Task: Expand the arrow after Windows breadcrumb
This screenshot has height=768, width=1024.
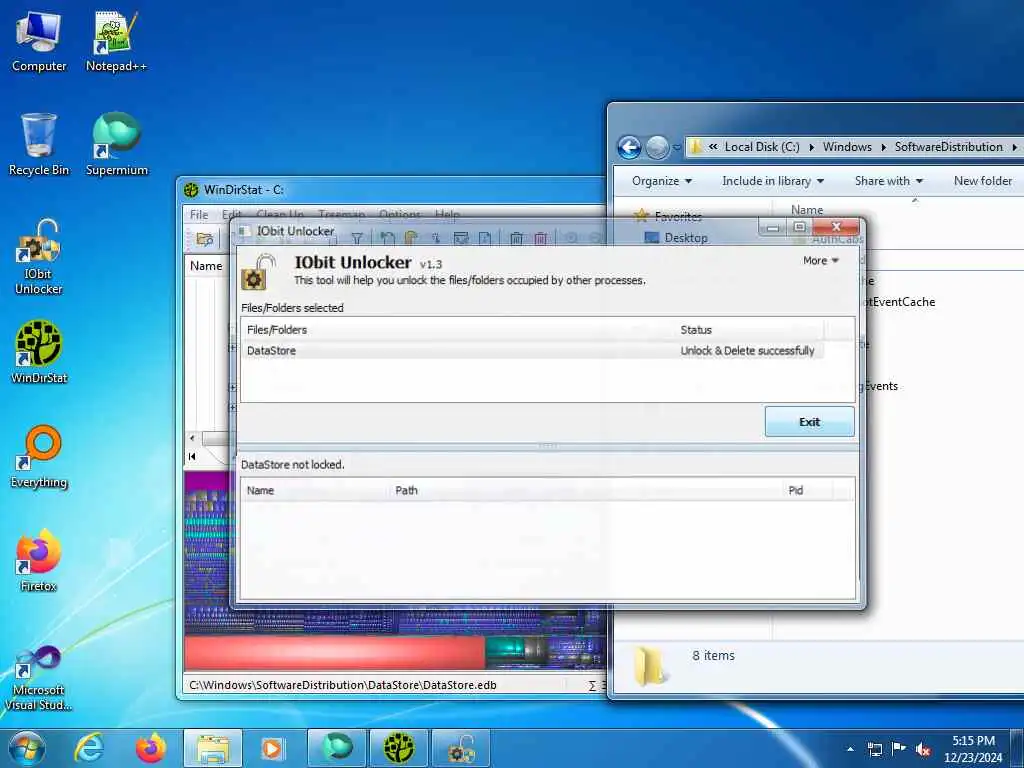Action: (x=883, y=148)
